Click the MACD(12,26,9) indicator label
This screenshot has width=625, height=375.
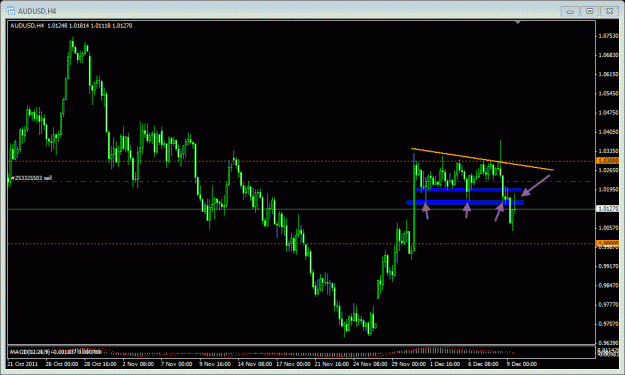pyautogui.click(x=55, y=352)
